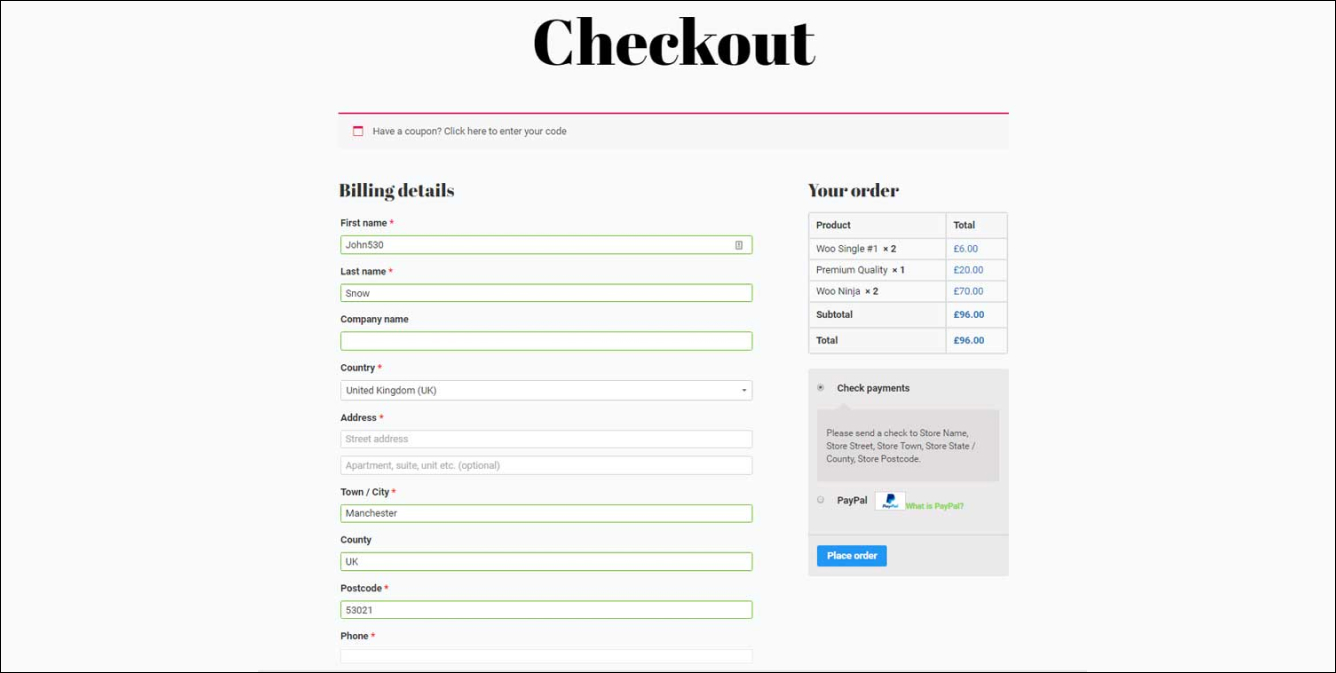Open the What is PayPal? link
This screenshot has width=1336, height=673.
[x=935, y=506]
